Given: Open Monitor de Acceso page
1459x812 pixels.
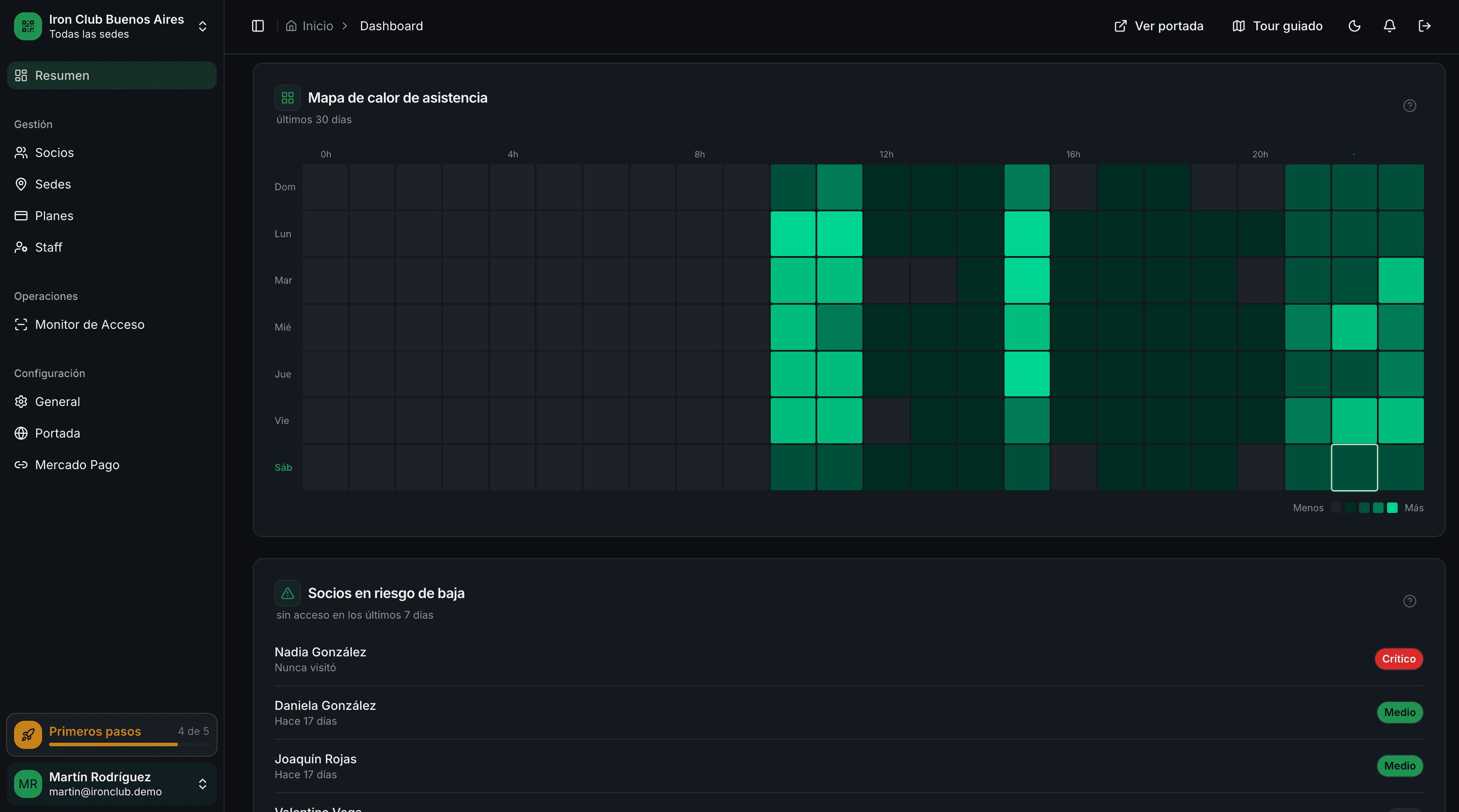Looking at the screenshot, I should (x=89, y=324).
